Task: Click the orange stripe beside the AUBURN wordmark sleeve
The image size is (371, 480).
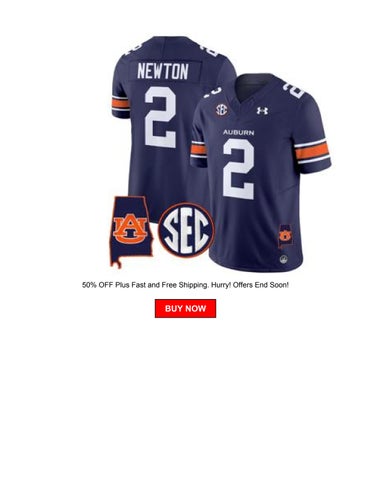Action: point(198,149)
